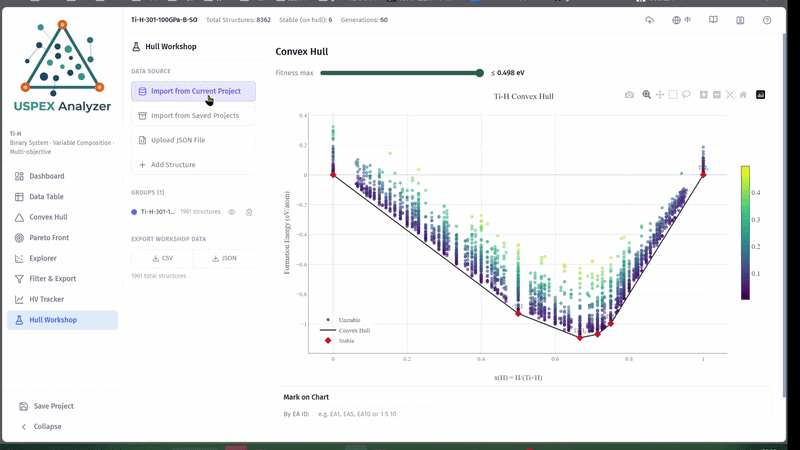Click Import from Saved Projects
The width and height of the screenshot is (800, 450).
[193, 116]
